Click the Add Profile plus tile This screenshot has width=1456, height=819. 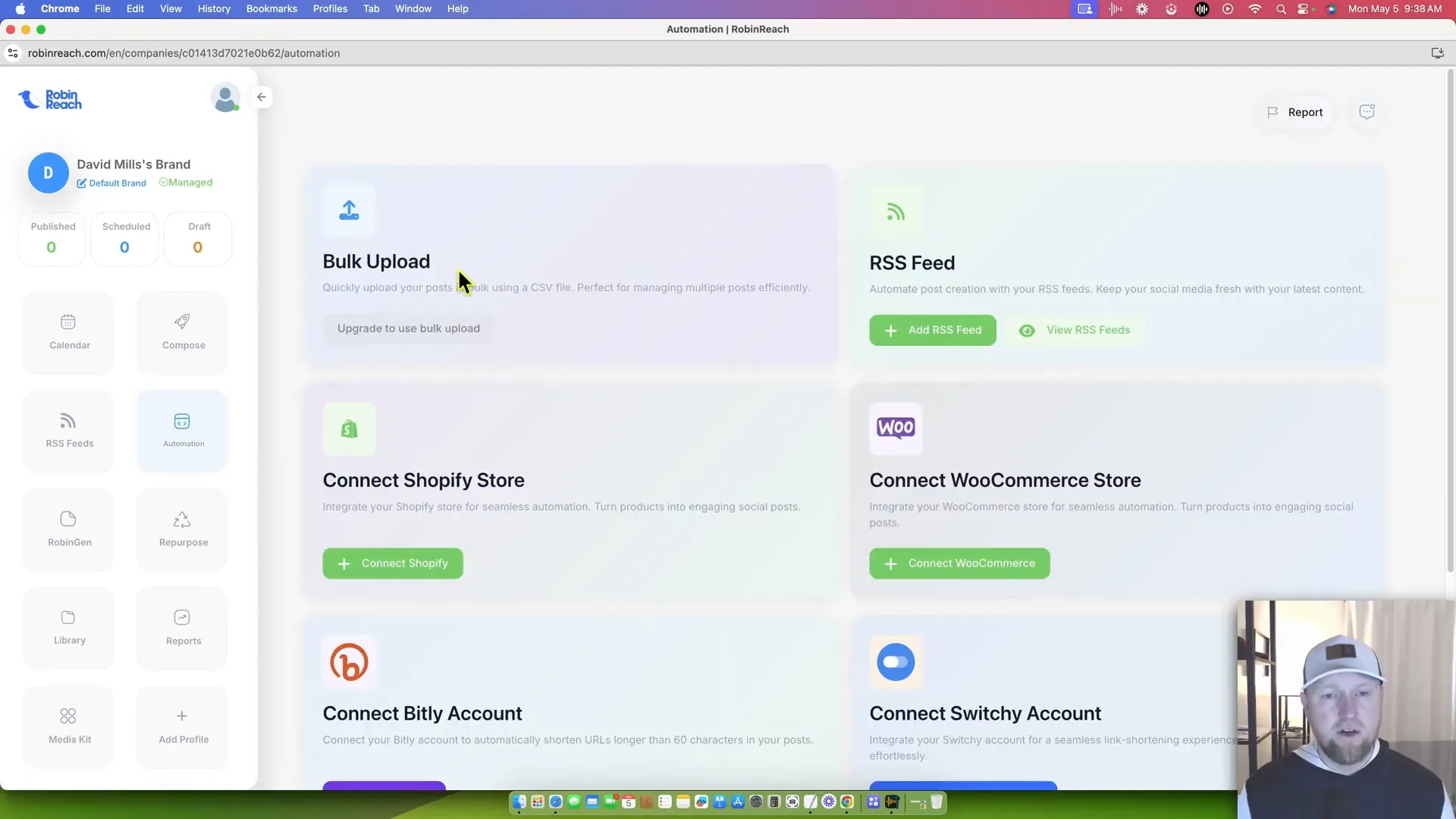click(183, 726)
